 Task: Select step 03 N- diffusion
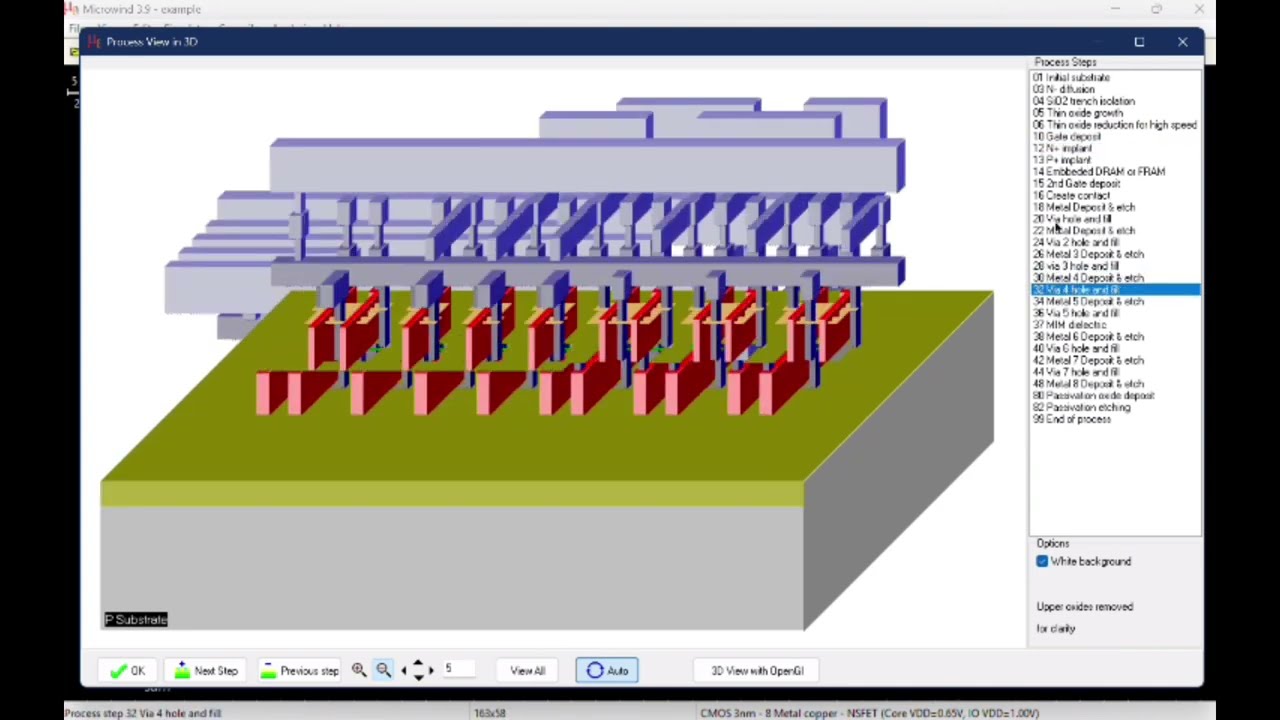click(x=1115, y=89)
